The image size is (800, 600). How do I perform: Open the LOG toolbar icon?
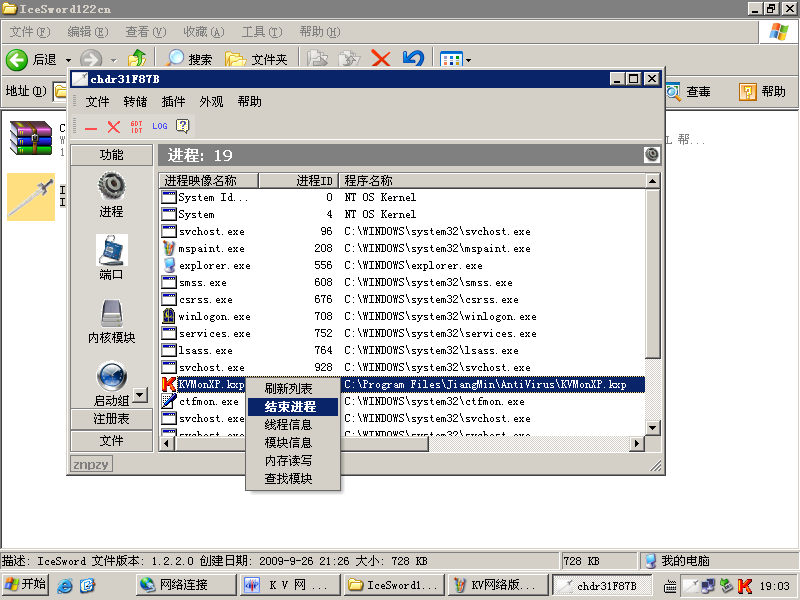[x=160, y=126]
